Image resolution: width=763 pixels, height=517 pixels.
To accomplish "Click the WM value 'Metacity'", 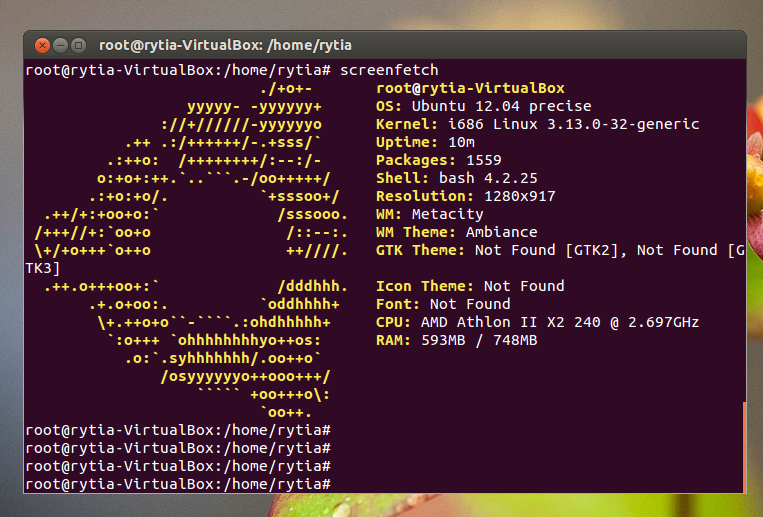I will (448, 214).
